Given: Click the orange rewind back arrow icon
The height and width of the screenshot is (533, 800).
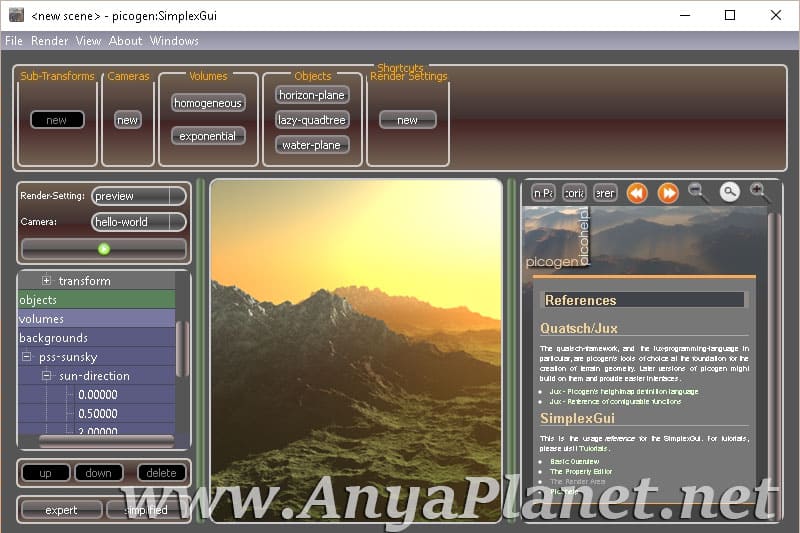Looking at the screenshot, I should click(637, 193).
